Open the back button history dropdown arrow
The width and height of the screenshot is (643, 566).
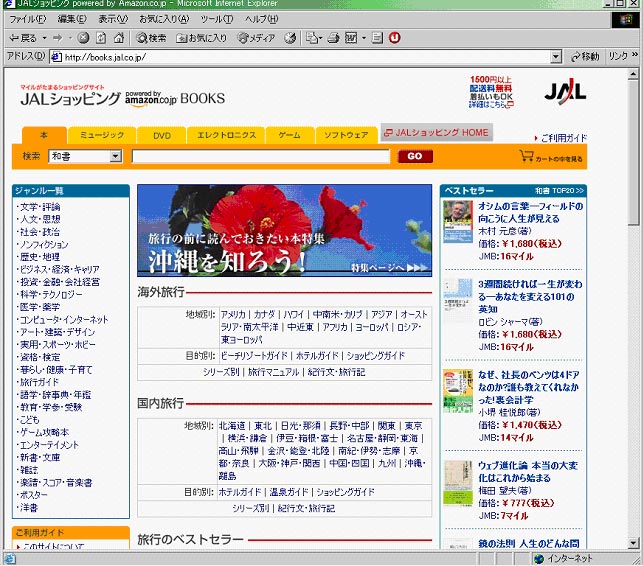coord(44,38)
